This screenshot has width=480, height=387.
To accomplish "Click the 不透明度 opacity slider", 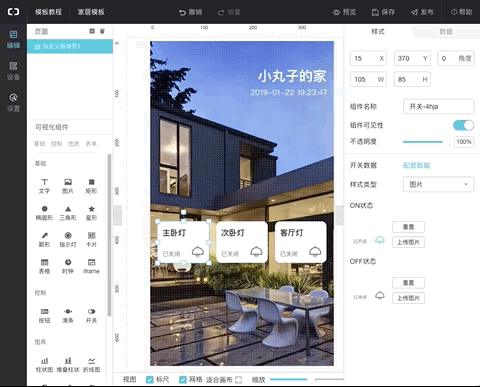I will pyautogui.click(x=426, y=142).
